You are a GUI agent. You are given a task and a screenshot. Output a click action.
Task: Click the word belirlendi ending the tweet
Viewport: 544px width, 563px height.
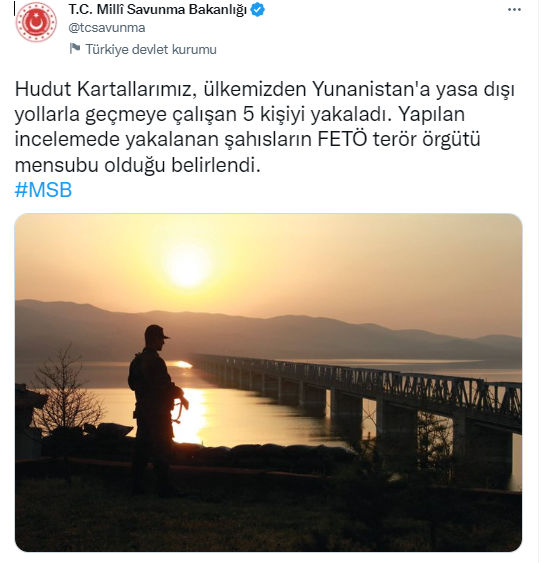[215, 165]
